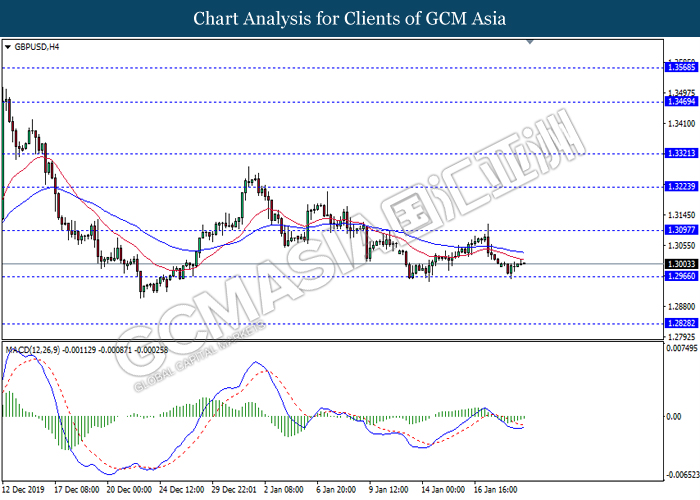Image resolution: width=700 pixels, height=500 pixels.
Task: Select the 1.29660 support level tag
Action: tap(682, 277)
